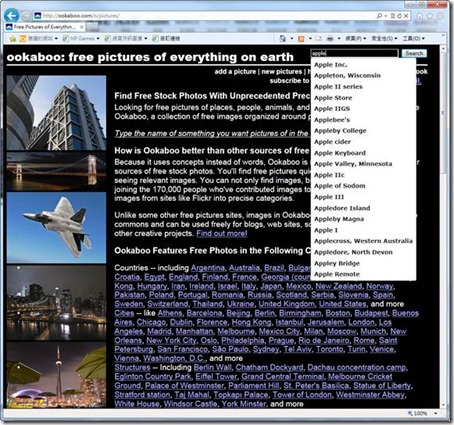The width and height of the screenshot is (454, 425).
Task: Go back with the browser Back arrow
Action: 12,15
